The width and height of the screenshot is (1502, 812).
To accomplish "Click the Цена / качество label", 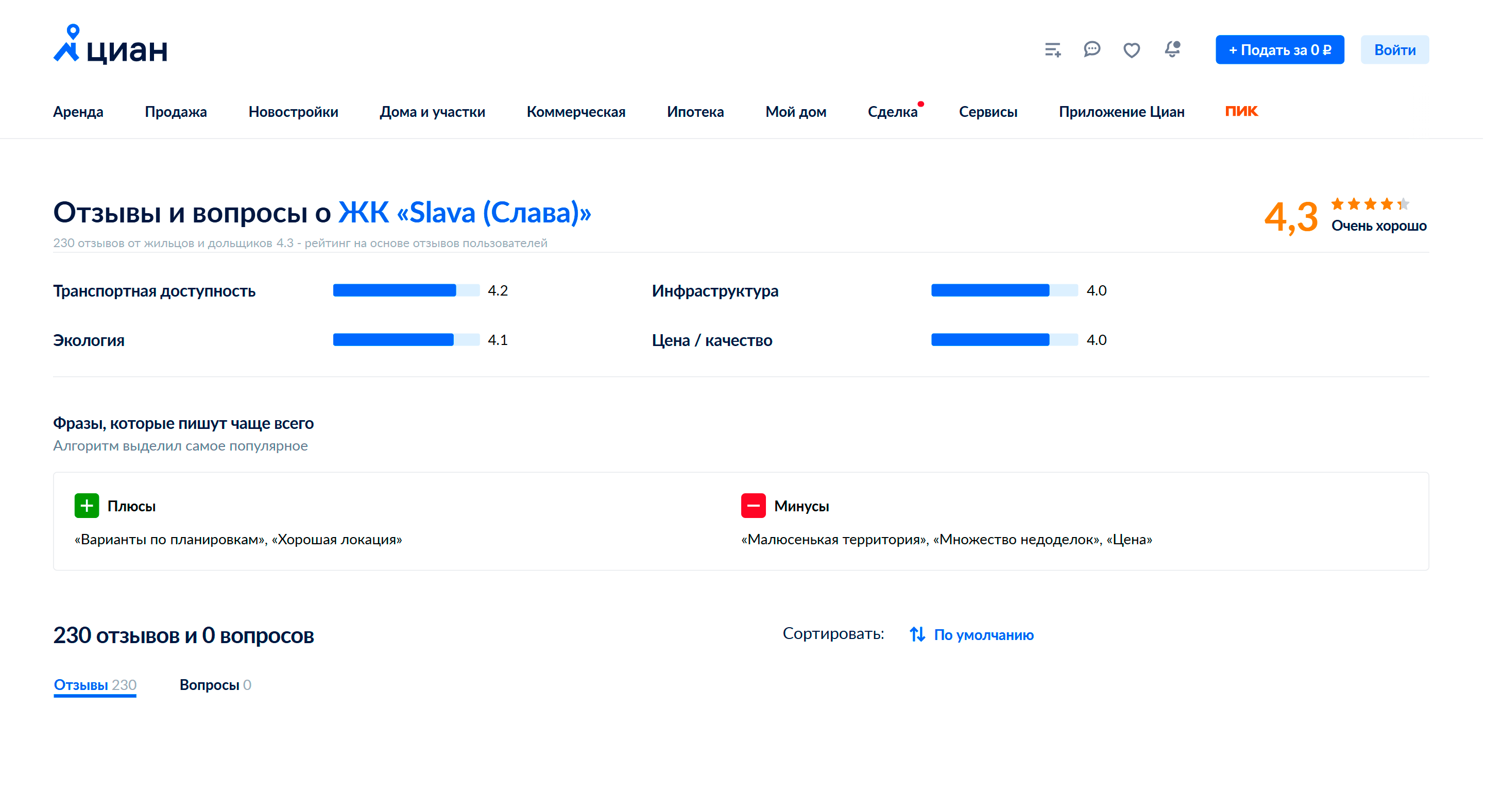I will 712,340.
